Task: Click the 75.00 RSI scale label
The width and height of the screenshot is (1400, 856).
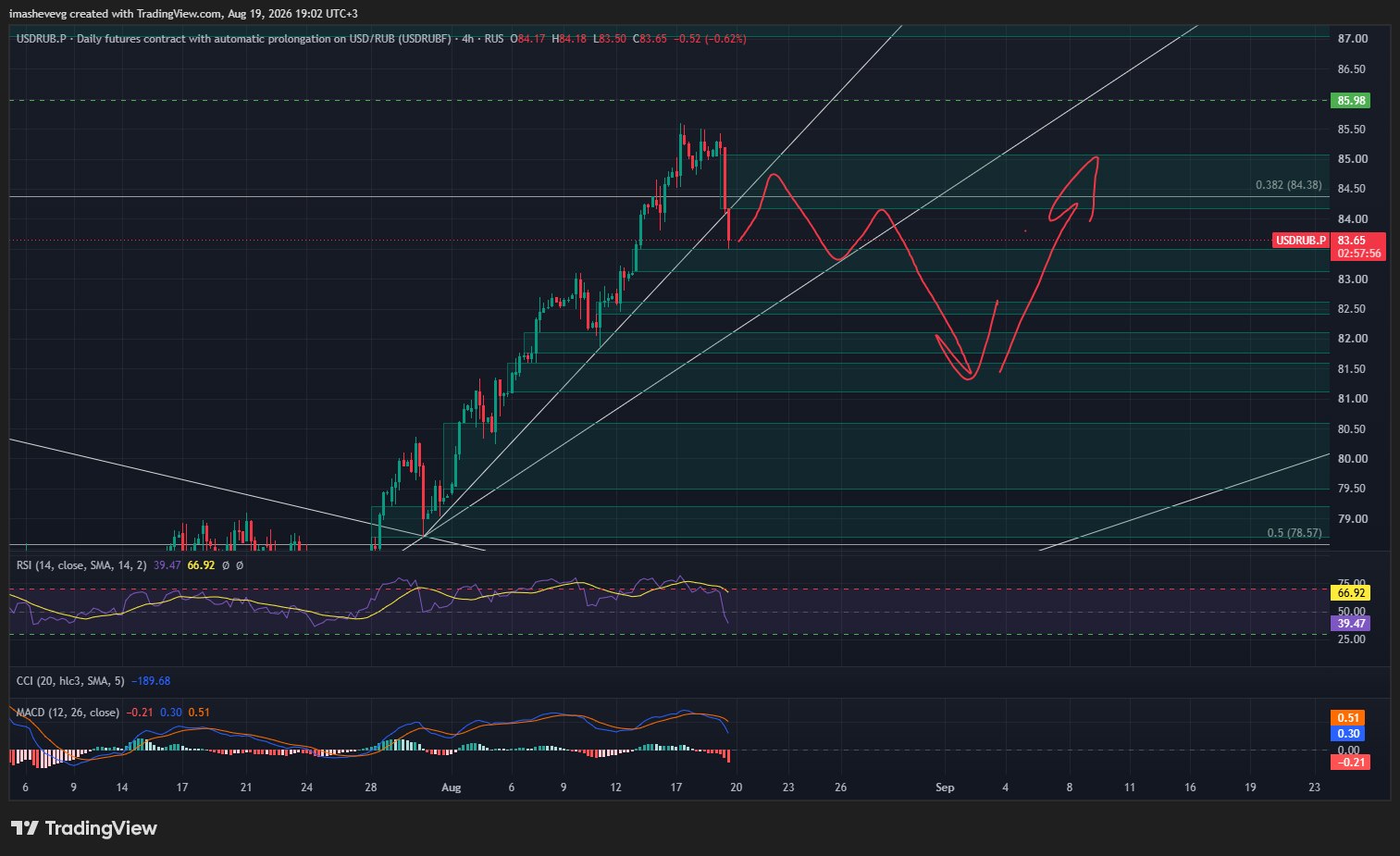Action: [1352, 583]
